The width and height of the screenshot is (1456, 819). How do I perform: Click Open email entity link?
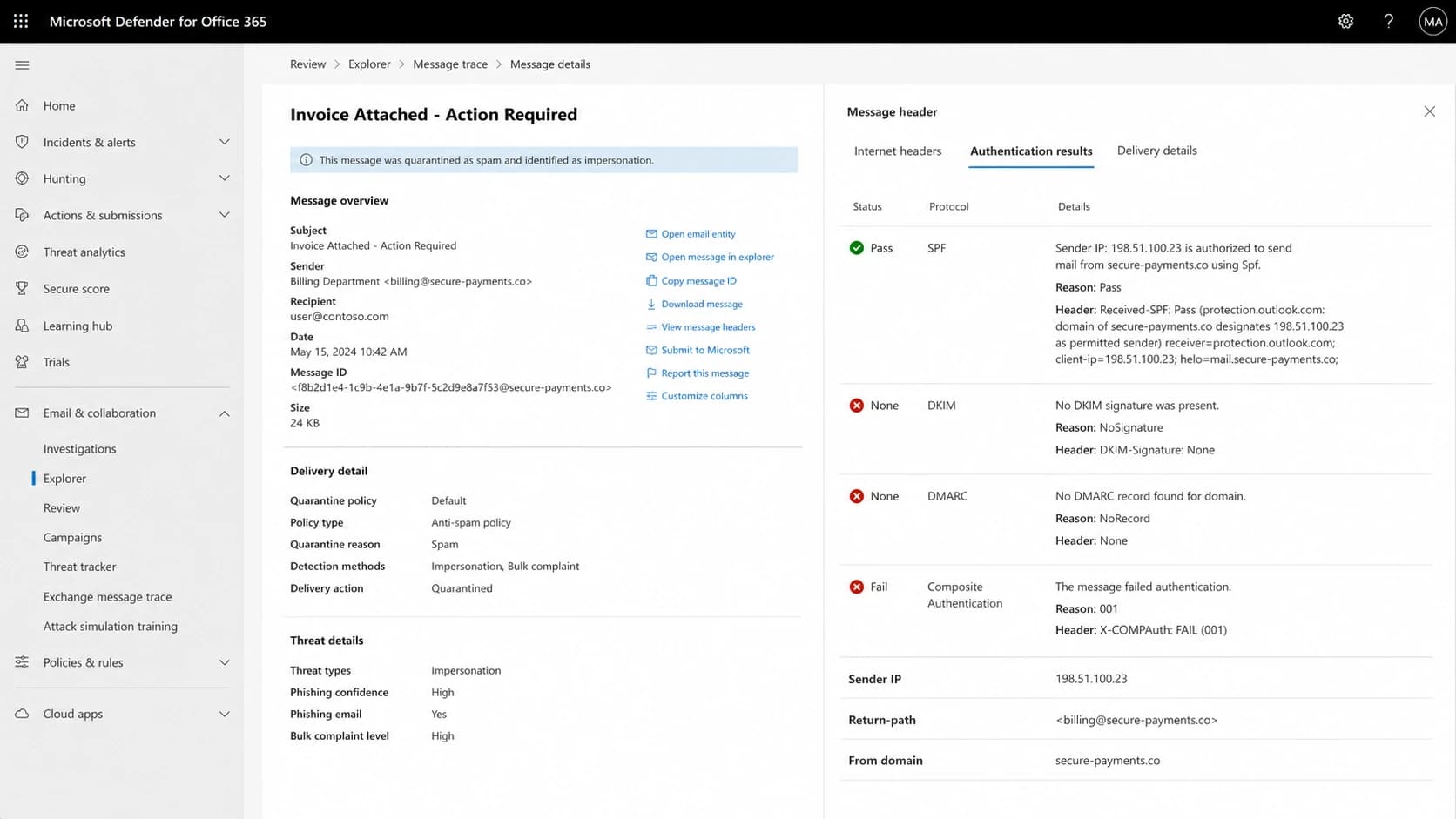[691, 234]
